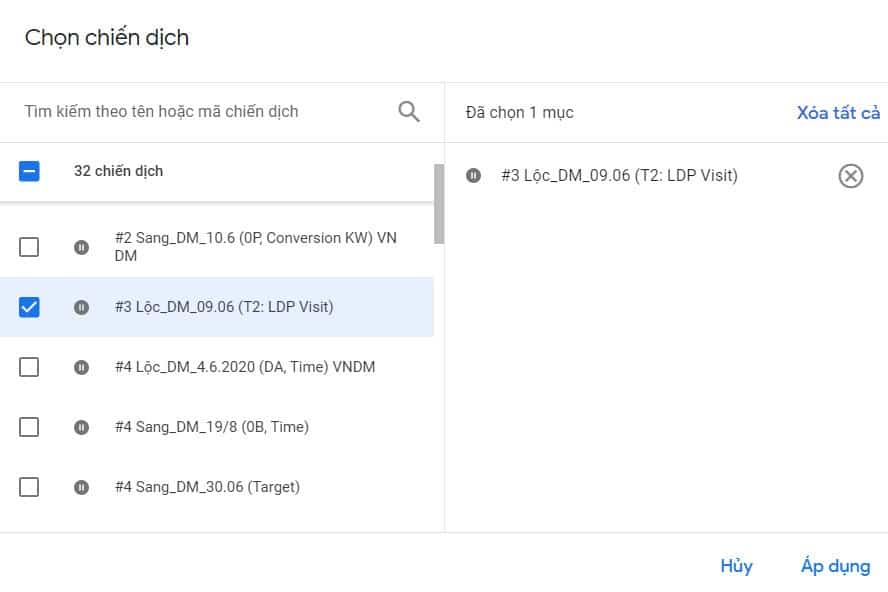Uncheck the #3 Lộc_DM_09.06 campaign checkbox
Screen dimensions: 888x592
point(29,307)
